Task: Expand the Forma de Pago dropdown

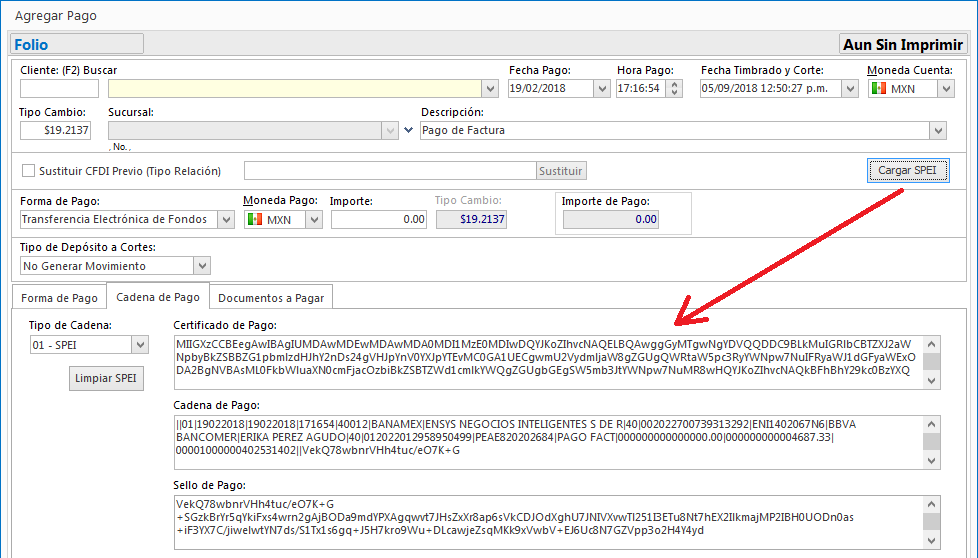Action: tap(226, 219)
